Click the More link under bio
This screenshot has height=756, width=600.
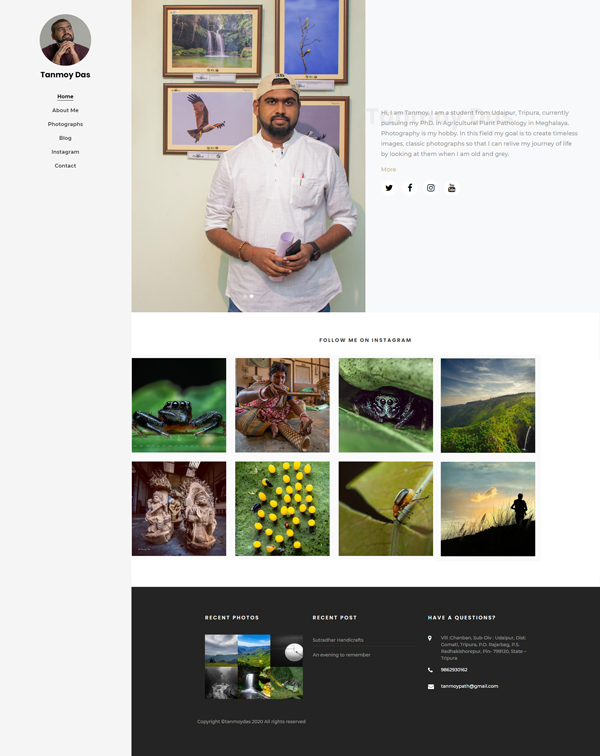388,169
